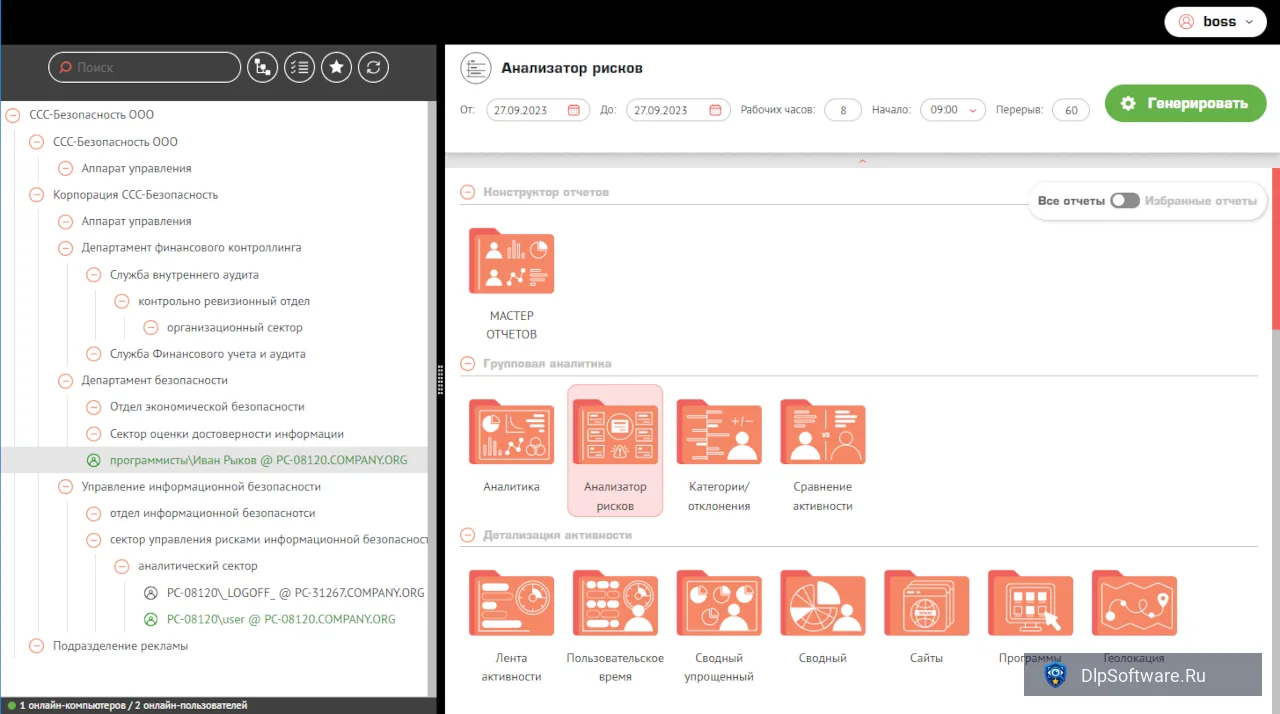Collapse the filter panel with the small chevron
The height and width of the screenshot is (714, 1280).
(862, 161)
